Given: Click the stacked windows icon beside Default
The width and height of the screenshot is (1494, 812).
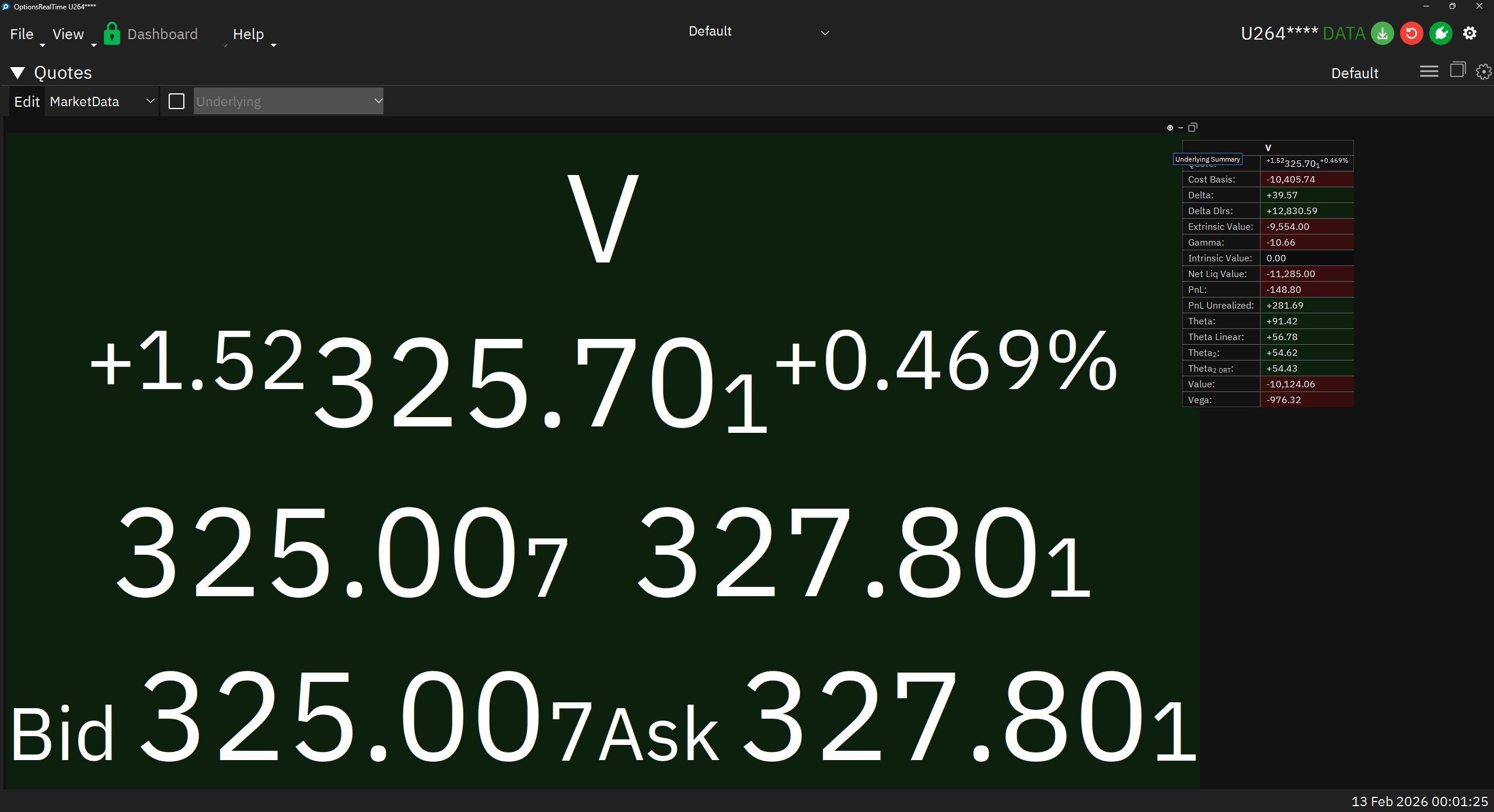Looking at the screenshot, I should (1457, 71).
